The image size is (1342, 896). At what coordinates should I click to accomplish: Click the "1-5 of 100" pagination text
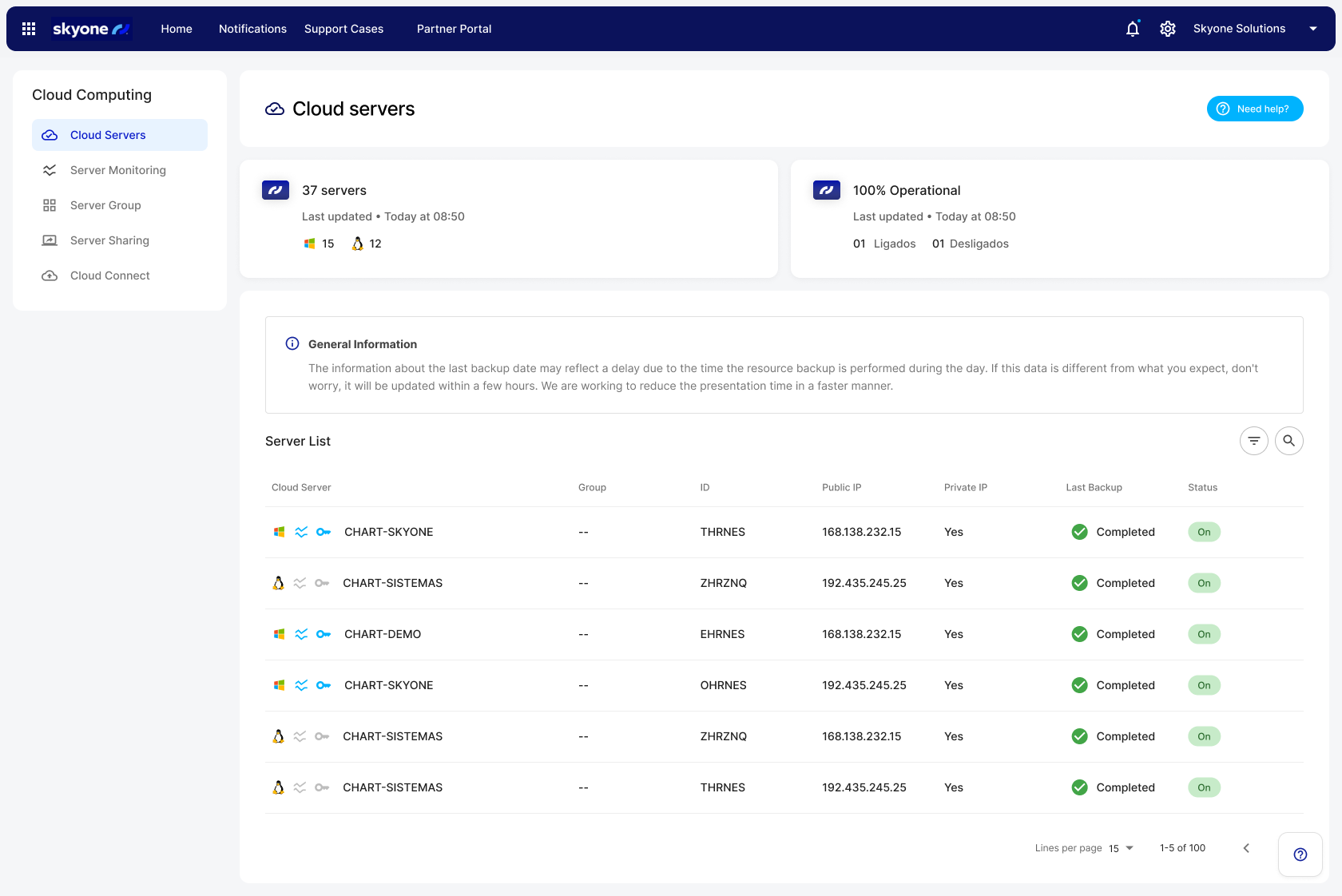1182,848
